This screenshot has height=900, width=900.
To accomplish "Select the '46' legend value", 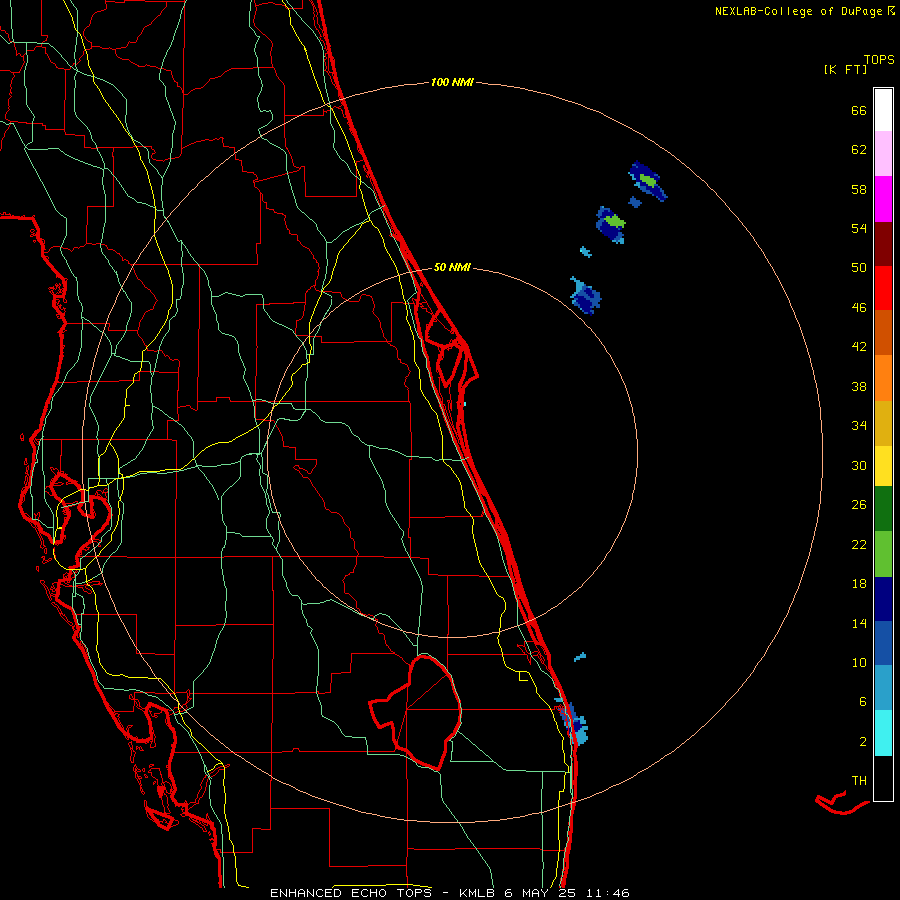I will [x=859, y=308].
